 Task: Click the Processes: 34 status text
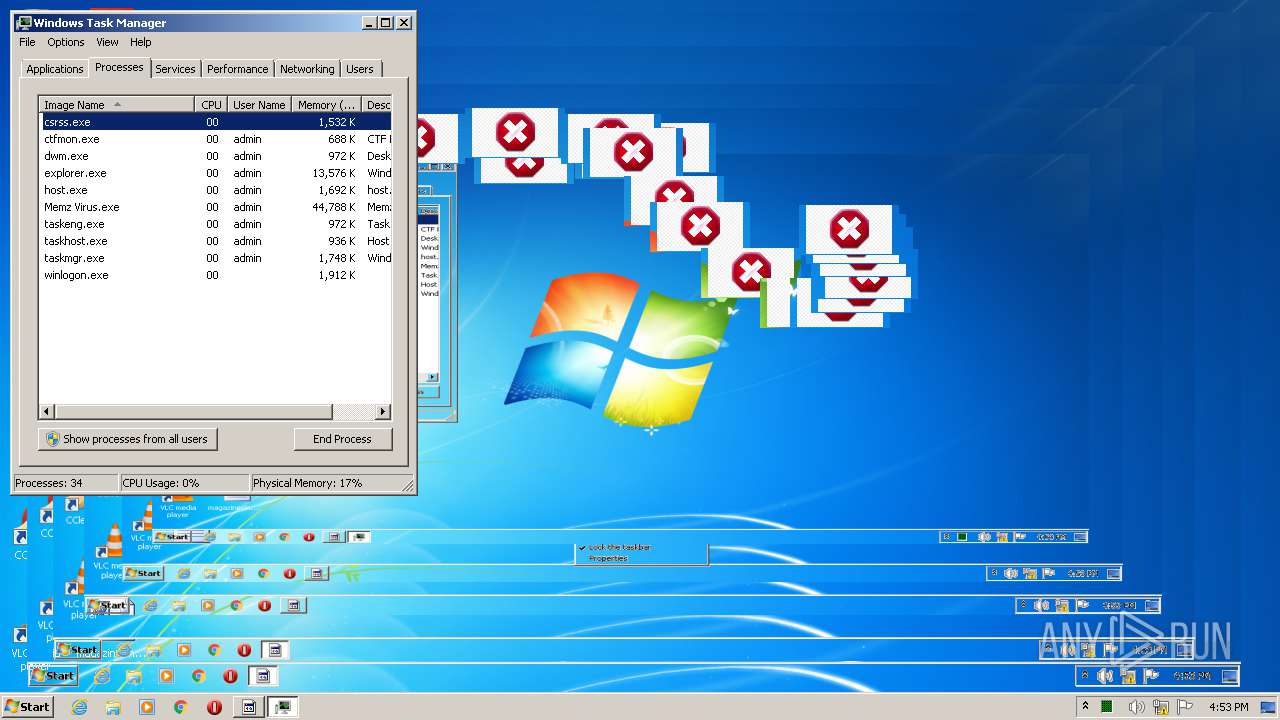49,483
